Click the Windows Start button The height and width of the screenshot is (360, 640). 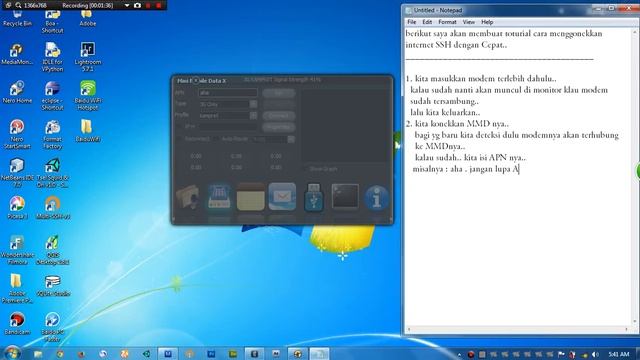pyautogui.click(x=11, y=353)
